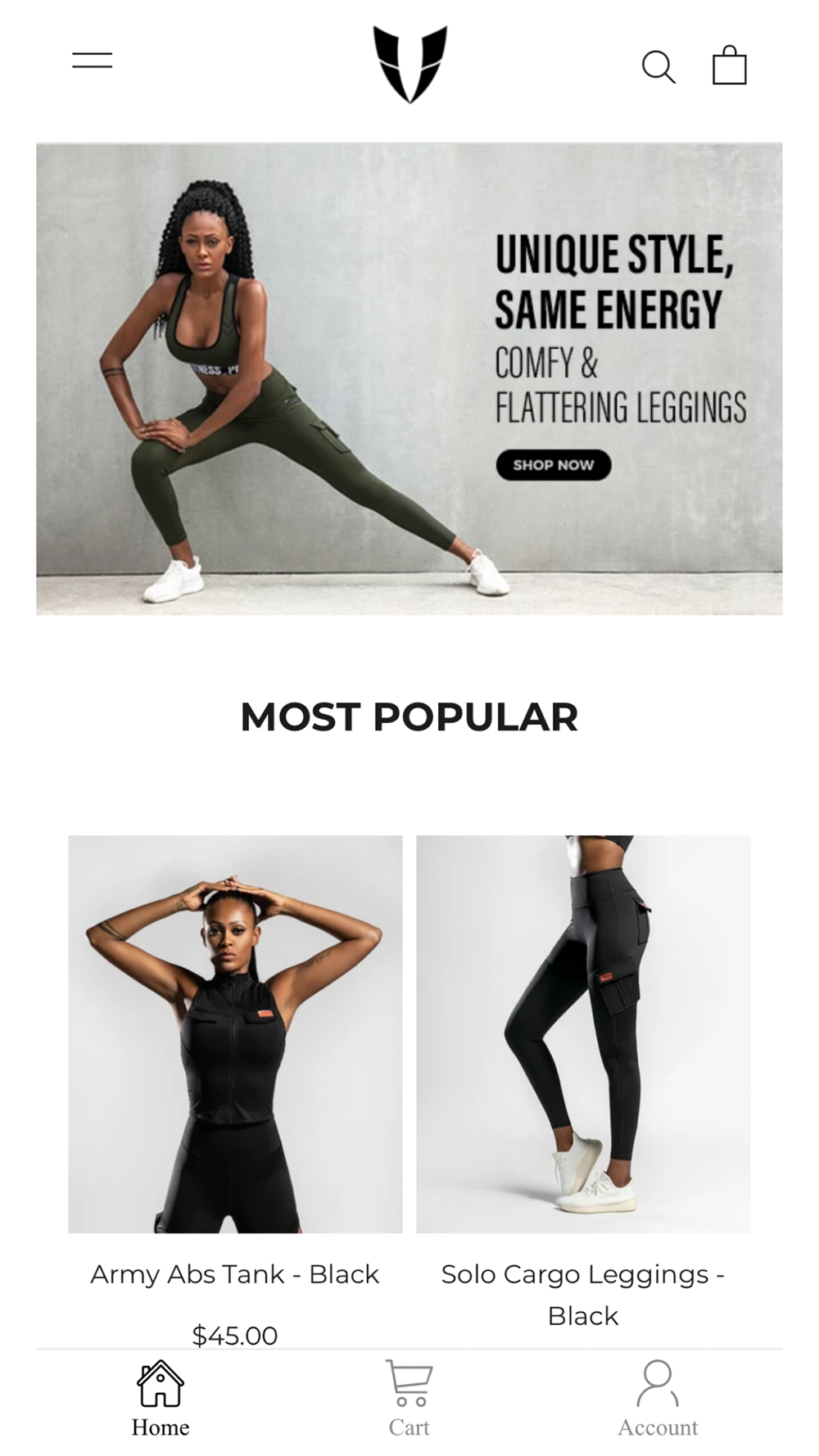This screenshot has width=819, height=1456.
Task: Tap the MOST POPULAR section heading
Action: click(x=409, y=717)
